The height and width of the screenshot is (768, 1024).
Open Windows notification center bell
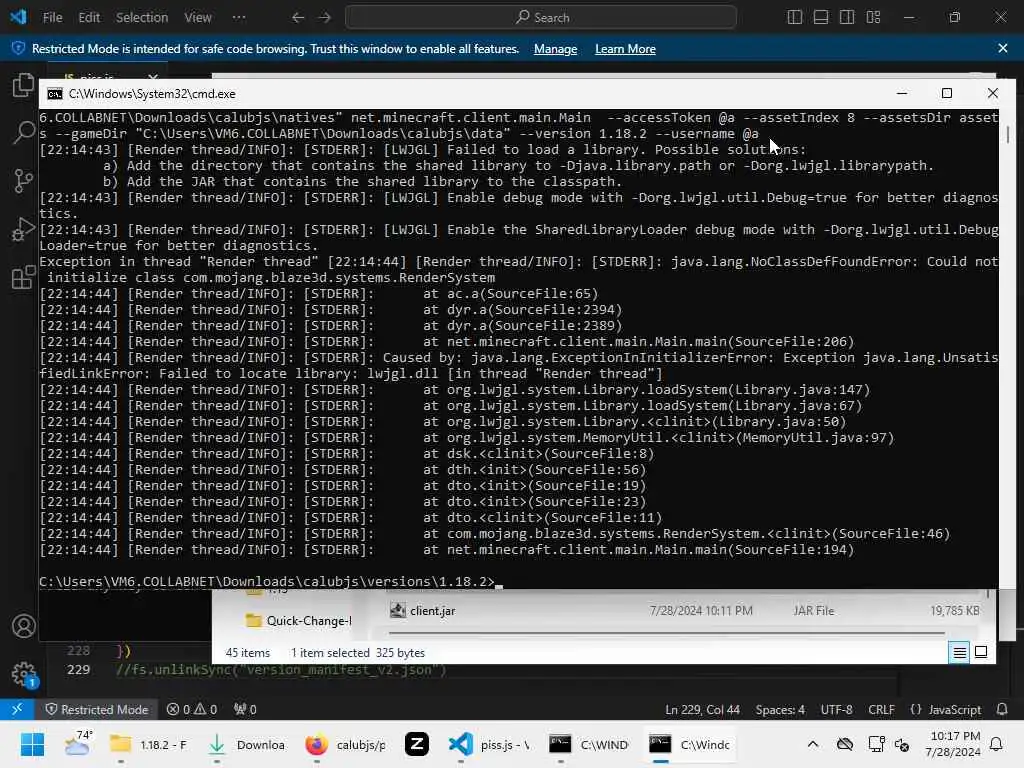997,744
